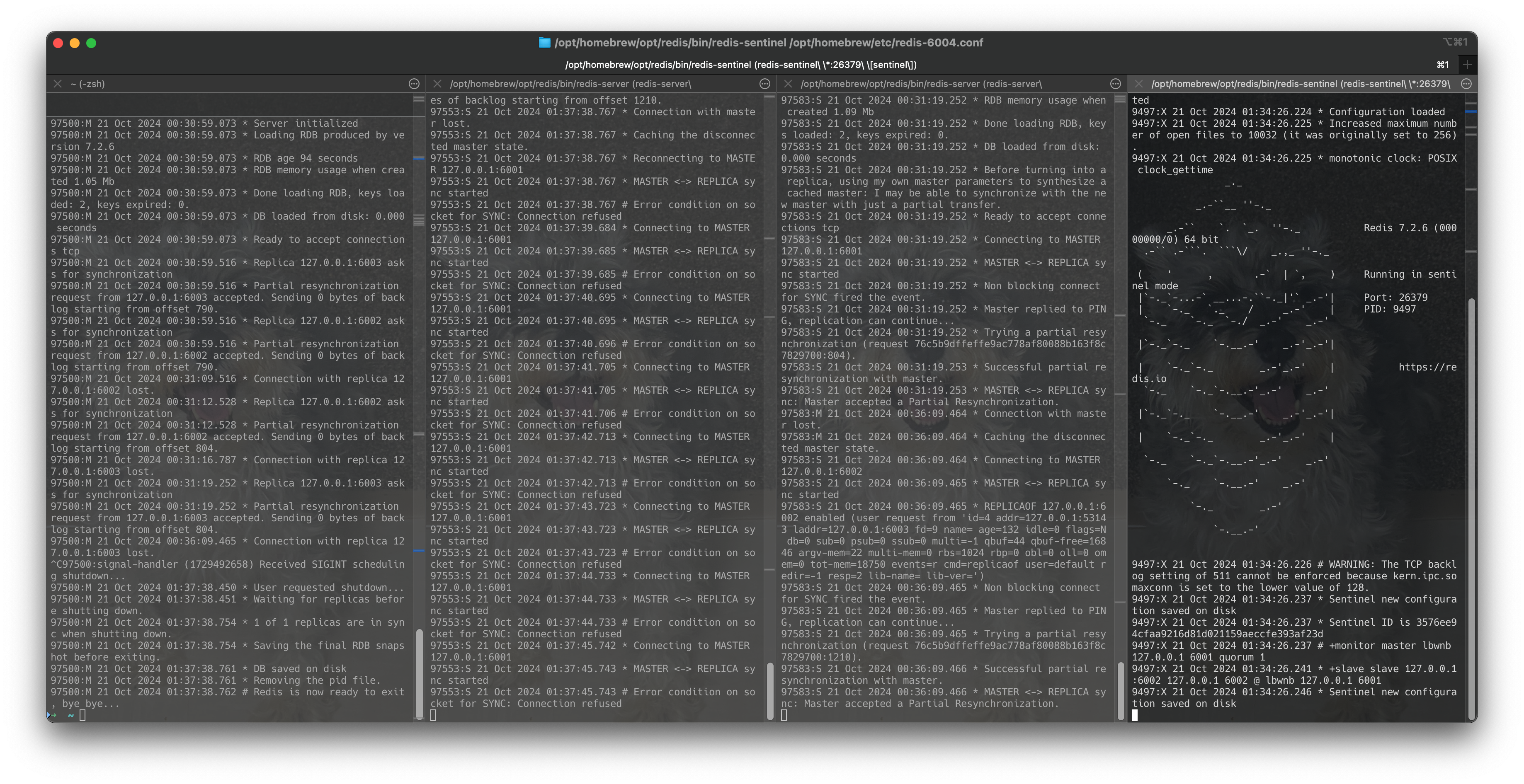This screenshot has width=1524, height=784.
Task: Open the zsh pane's ellipsis dropdown menu
Action: click(x=413, y=84)
